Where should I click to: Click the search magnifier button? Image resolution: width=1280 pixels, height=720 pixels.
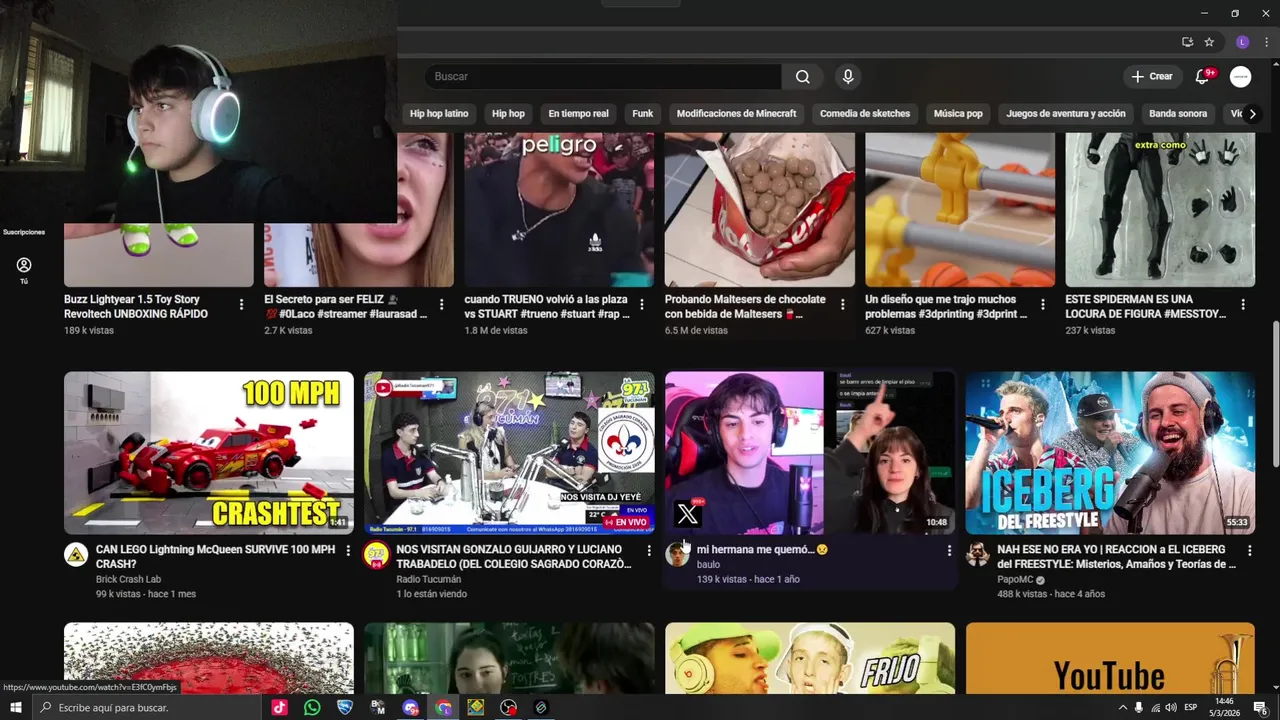click(x=803, y=77)
